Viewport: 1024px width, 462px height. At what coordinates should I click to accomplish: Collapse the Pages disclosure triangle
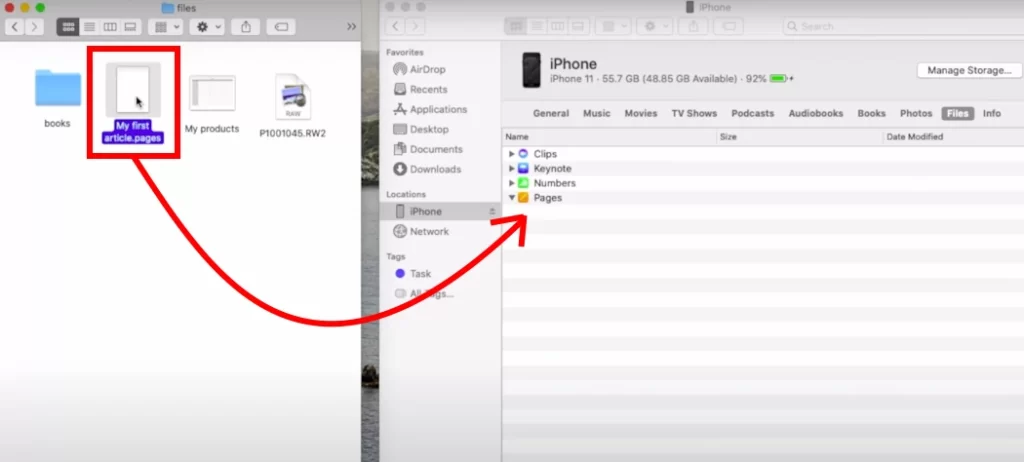point(511,197)
